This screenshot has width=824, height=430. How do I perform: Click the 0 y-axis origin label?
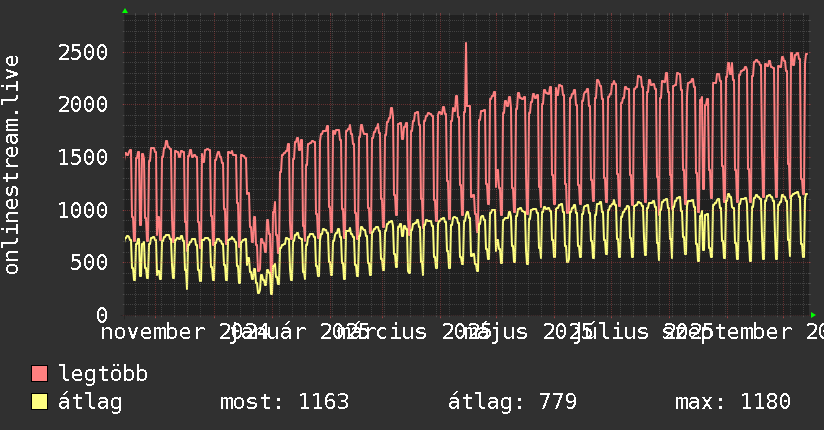(x=102, y=314)
